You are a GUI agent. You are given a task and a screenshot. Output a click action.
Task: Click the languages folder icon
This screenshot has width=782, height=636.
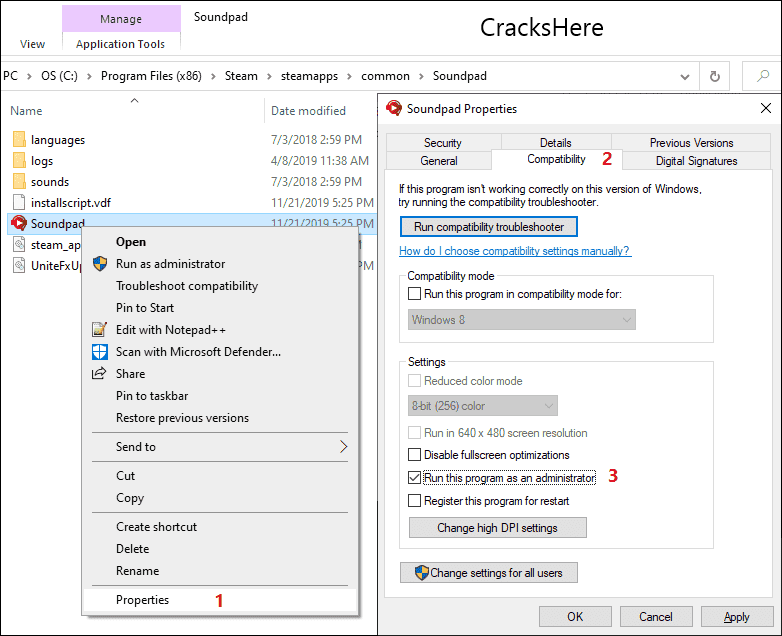pyautogui.click(x=19, y=139)
